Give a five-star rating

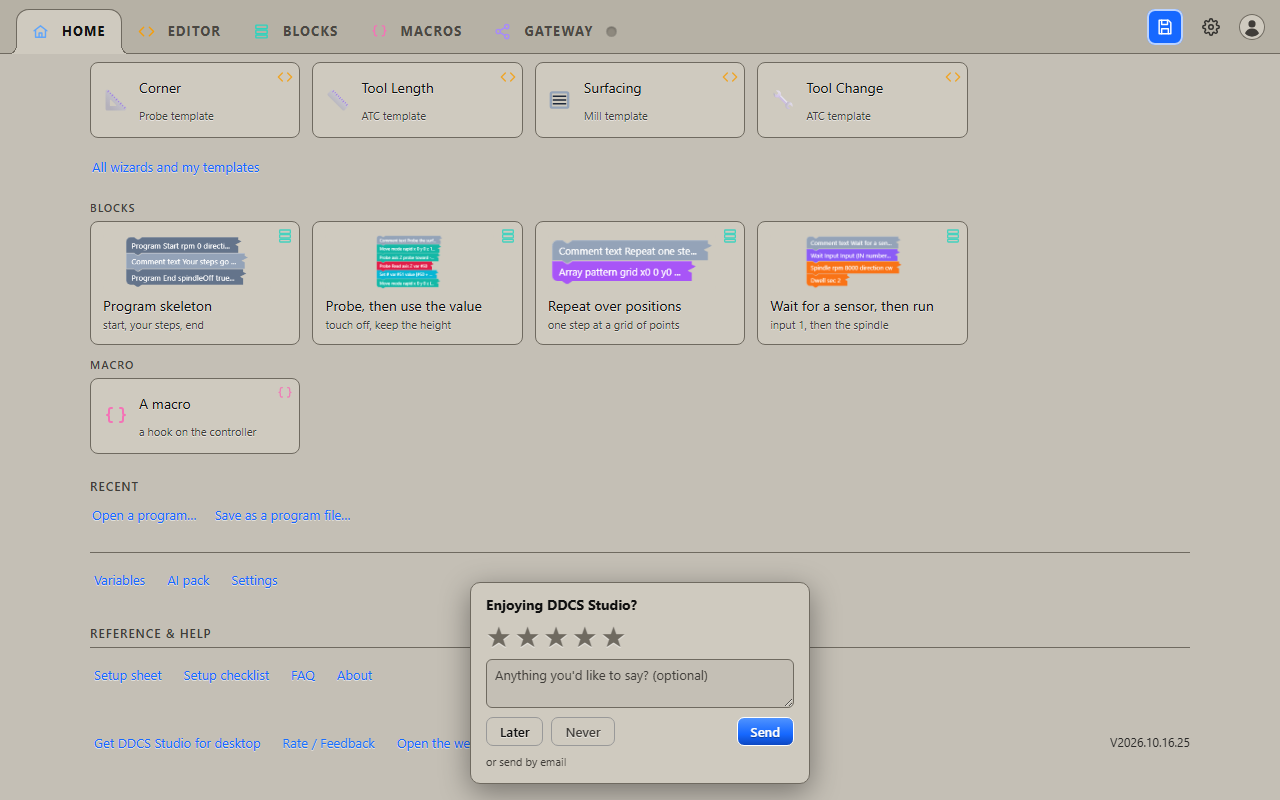point(614,637)
